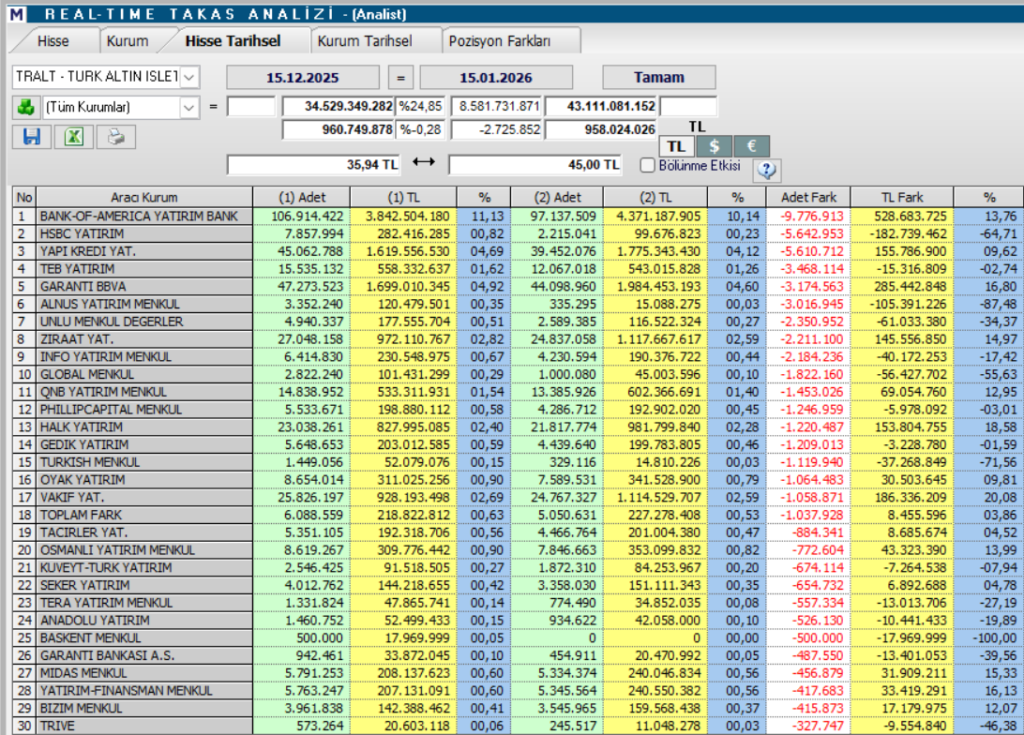Sort by Aracı Kurum column header

(144, 197)
